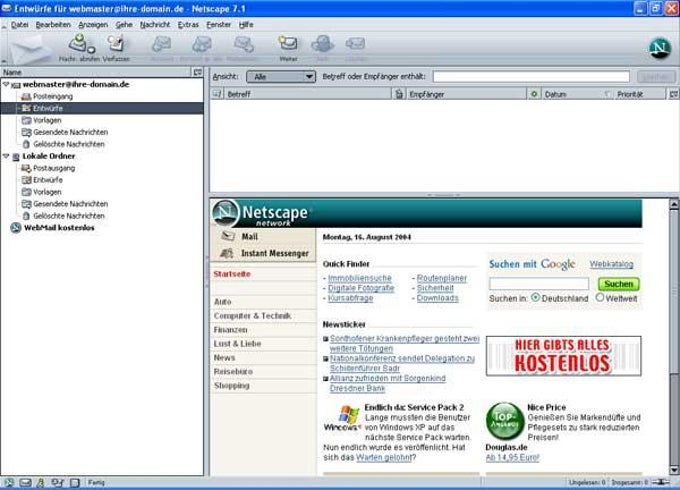Click the preview pane scrollbar up arrow

673,204
